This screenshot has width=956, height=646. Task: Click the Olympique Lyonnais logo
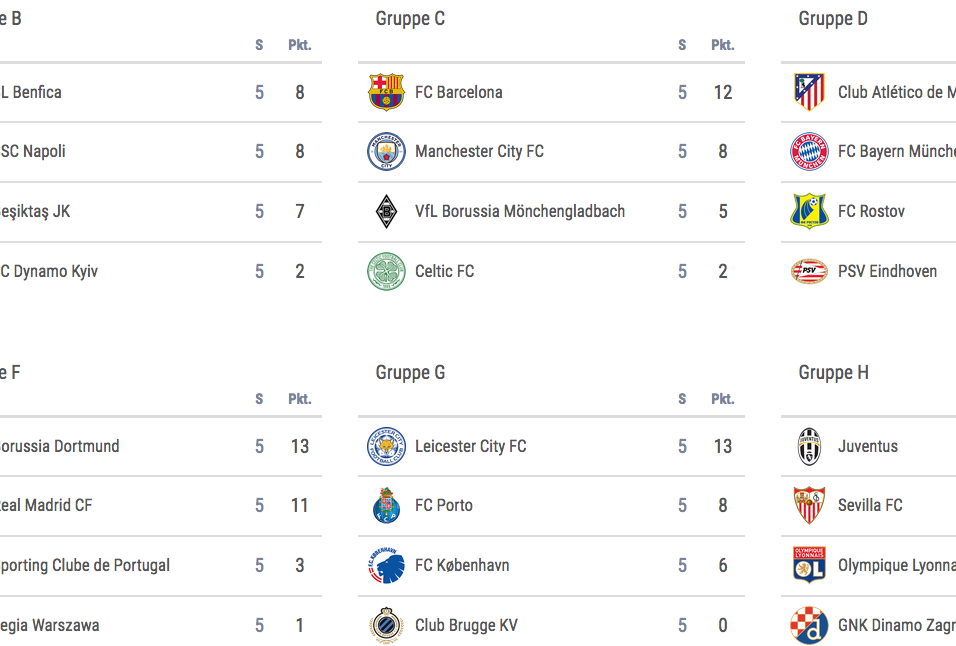[809, 566]
